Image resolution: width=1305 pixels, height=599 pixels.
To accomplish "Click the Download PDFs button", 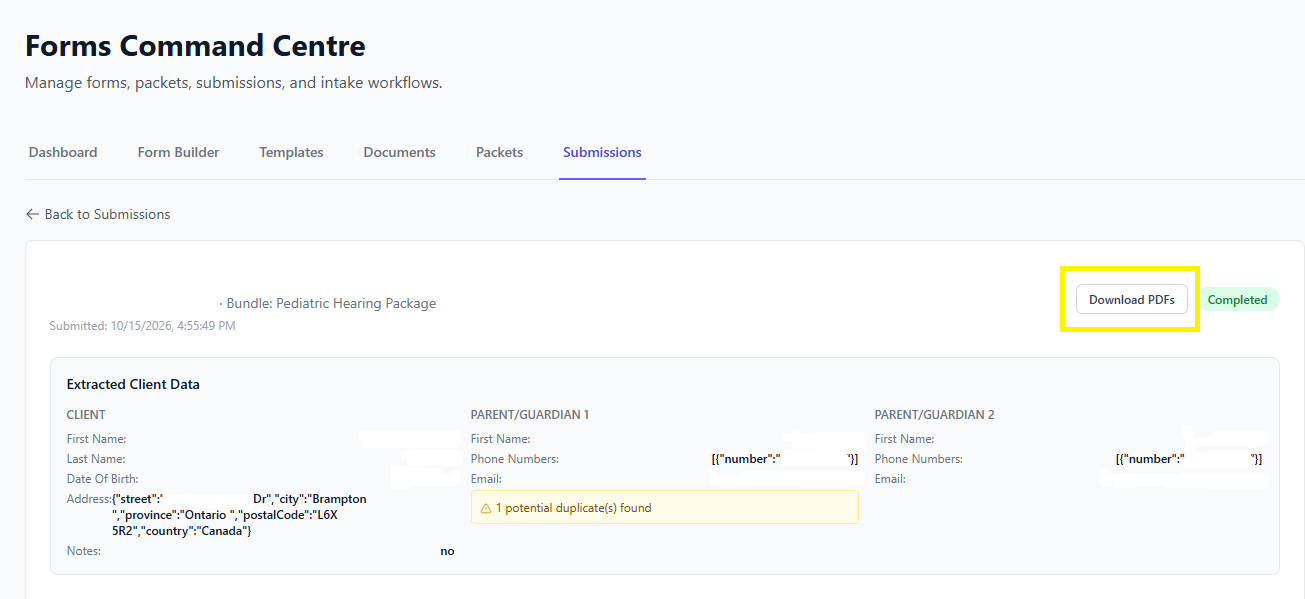I will point(1131,299).
